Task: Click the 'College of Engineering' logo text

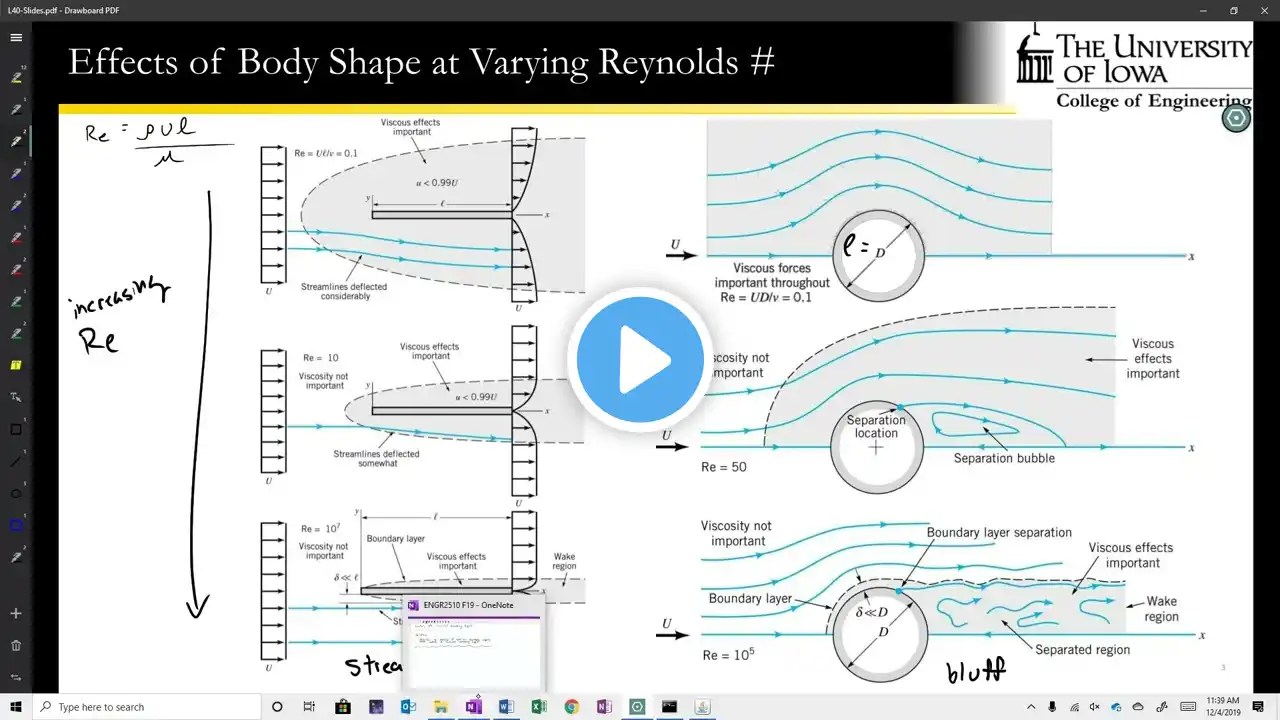Action: (x=1153, y=100)
